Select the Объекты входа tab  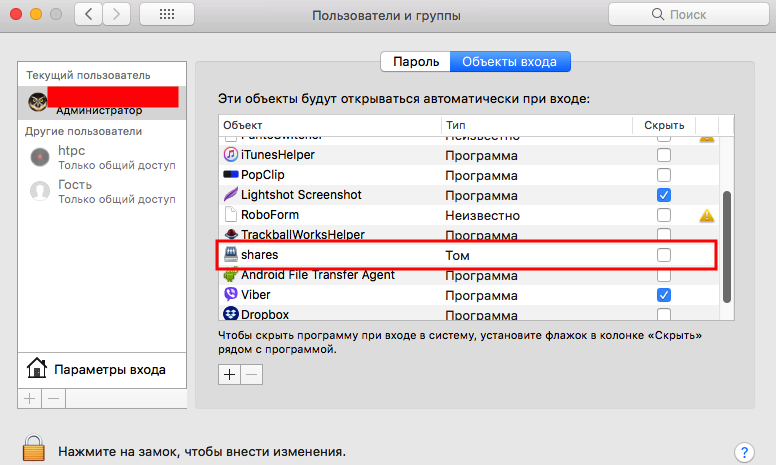(510, 61)
